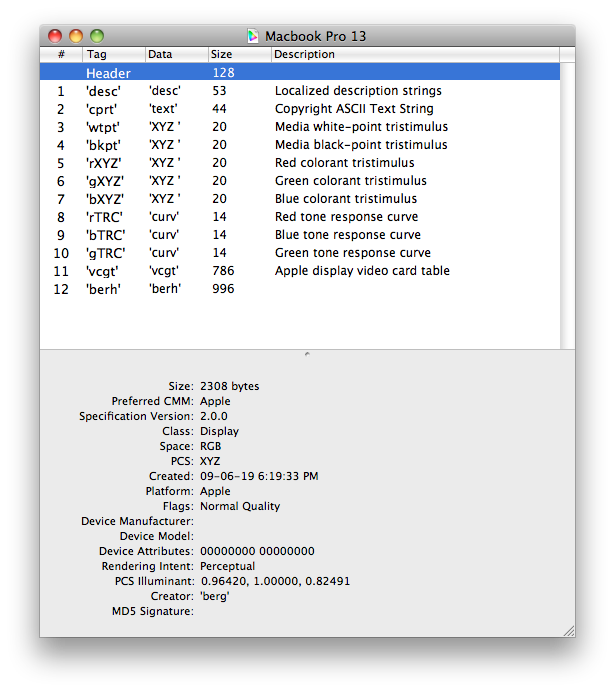Select the 'rTRC' red tone curve row

(300, 217)
